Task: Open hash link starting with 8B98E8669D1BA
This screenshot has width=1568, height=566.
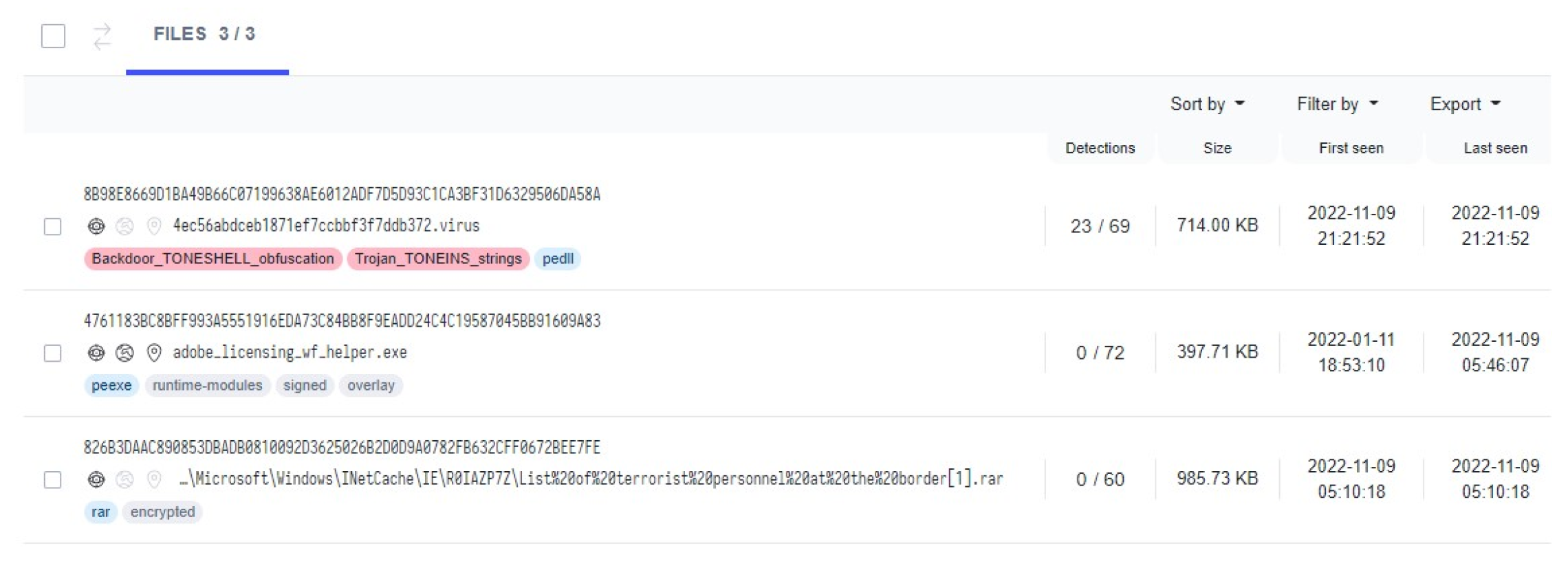Action: (x=342, y=195)
